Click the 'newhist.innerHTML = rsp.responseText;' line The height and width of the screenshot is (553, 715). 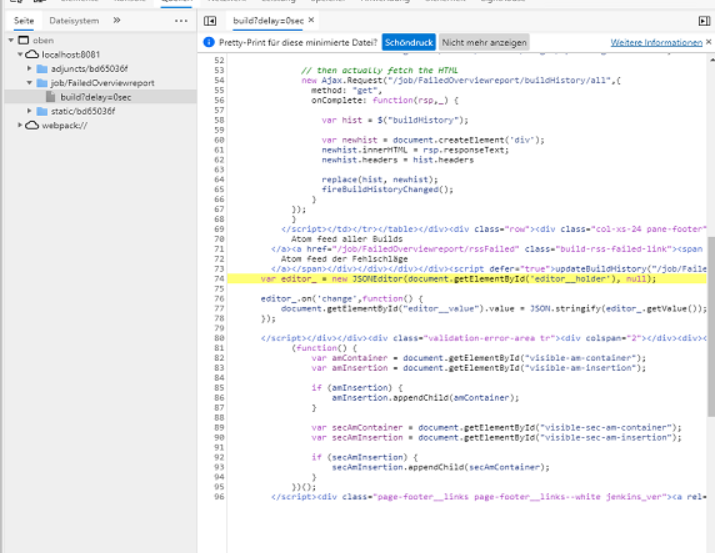click(x=415, y=150)
